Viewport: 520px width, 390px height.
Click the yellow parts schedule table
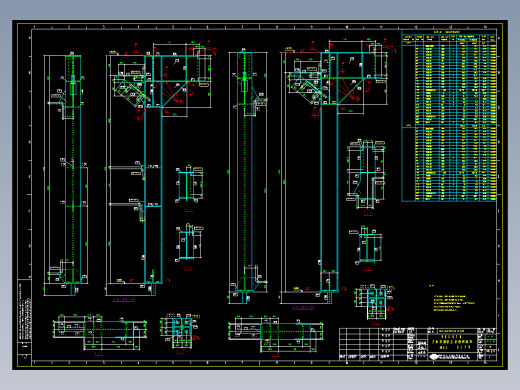pyautogui.click(x=449, y=115)
